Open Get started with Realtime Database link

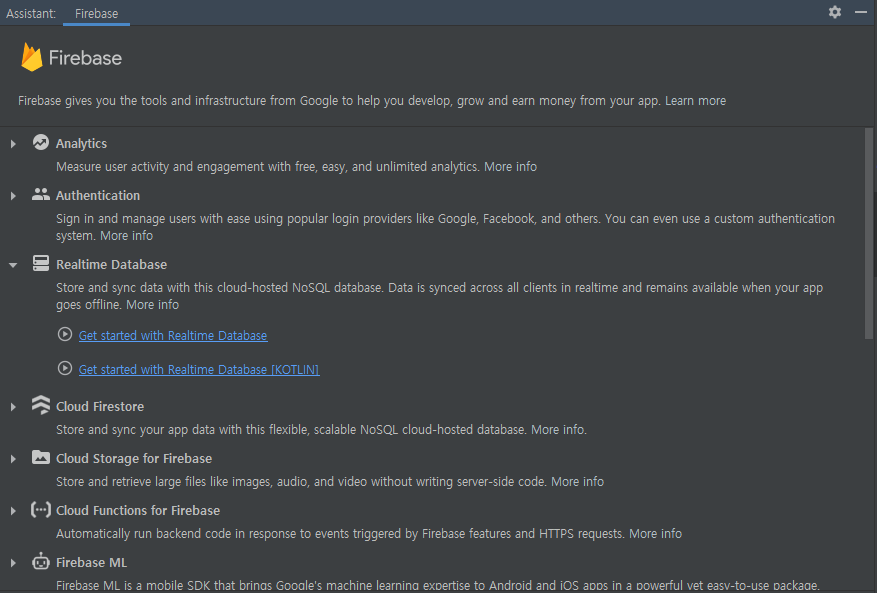(173, 336)
